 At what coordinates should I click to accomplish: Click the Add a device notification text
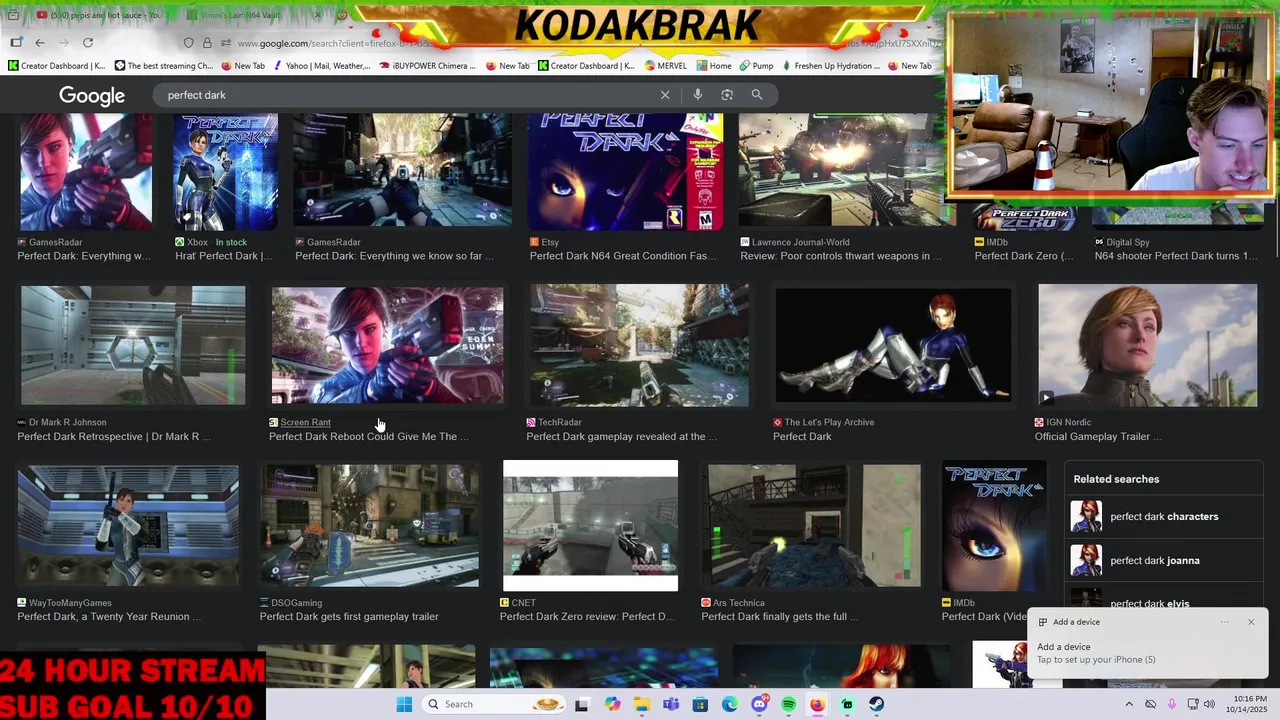click(1096, 652)
